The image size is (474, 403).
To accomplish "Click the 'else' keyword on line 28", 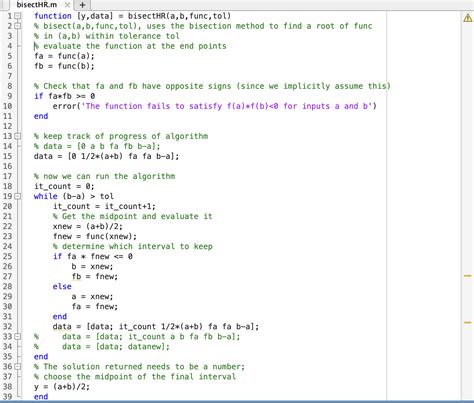I will [62, 286].
